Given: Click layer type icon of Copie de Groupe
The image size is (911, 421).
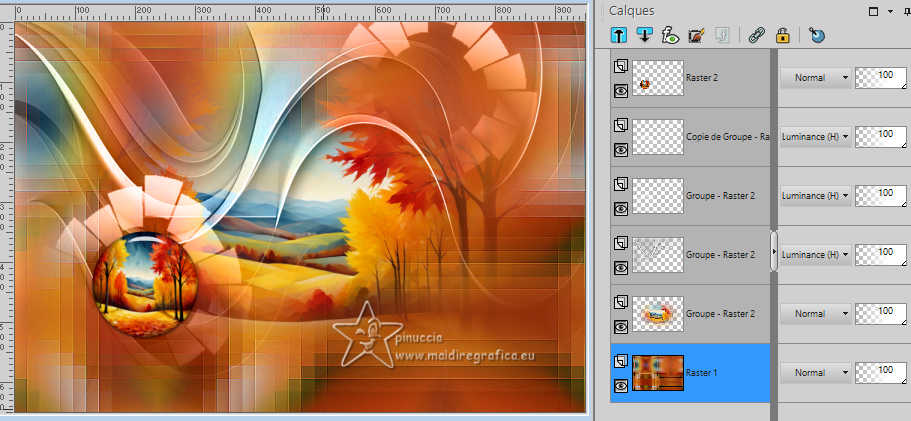Looking at the screenshot, I should pyautogui.click(x=621, y=125).
